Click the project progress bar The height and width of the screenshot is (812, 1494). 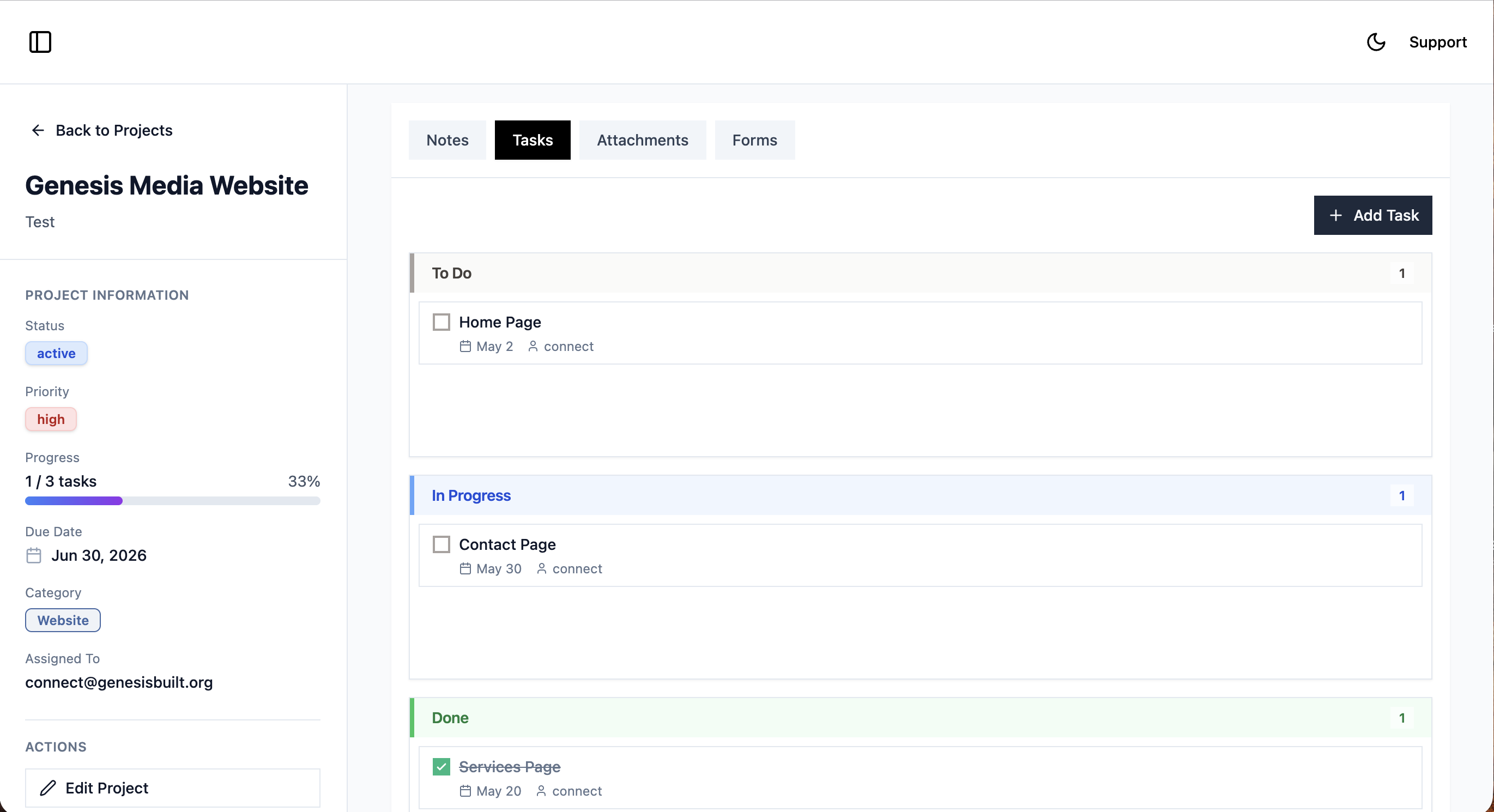click(x=173, y=500)
